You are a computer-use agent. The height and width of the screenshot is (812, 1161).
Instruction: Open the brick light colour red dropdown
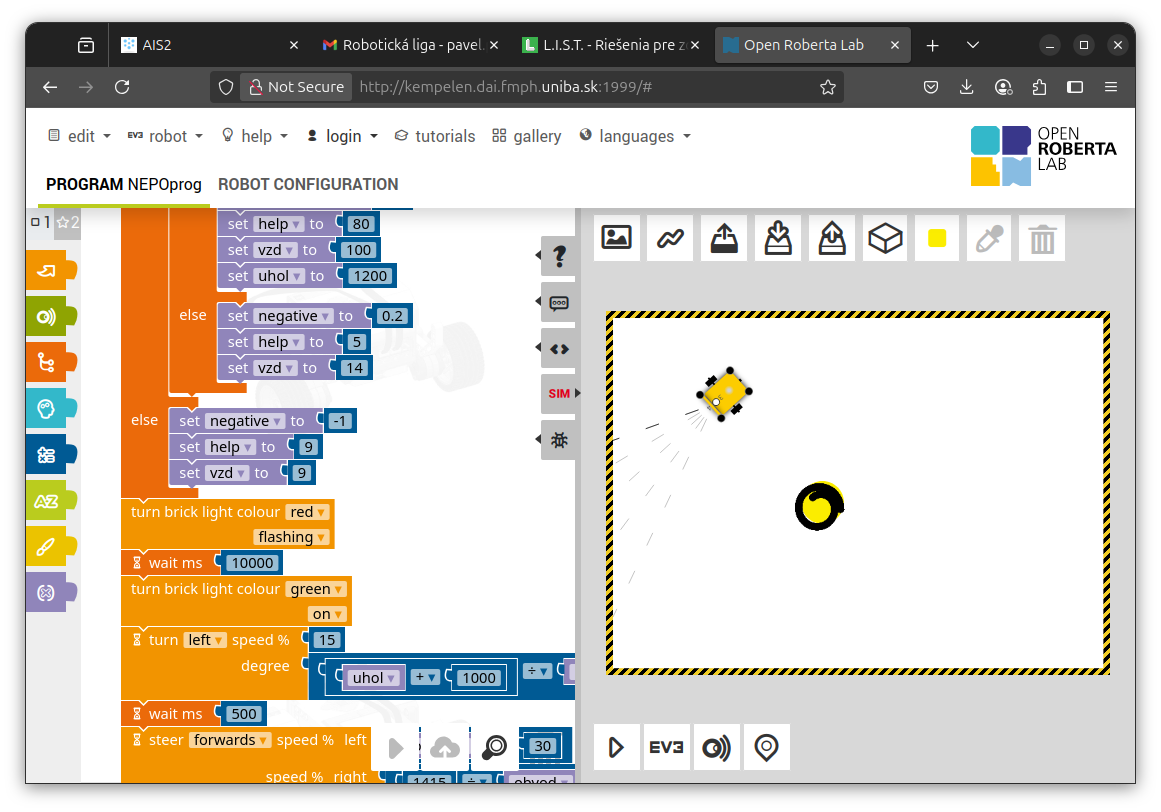[x=308, y=512]
